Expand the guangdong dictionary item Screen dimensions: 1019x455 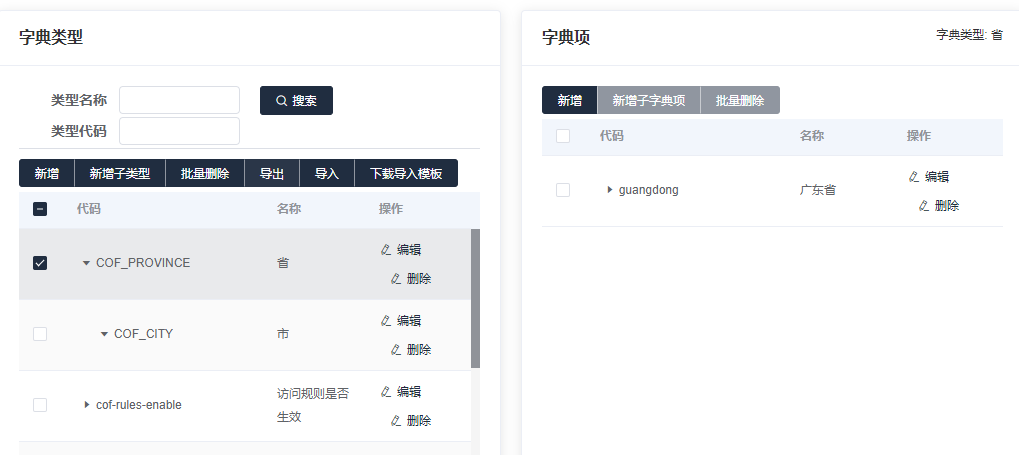(x=610, y=190)
